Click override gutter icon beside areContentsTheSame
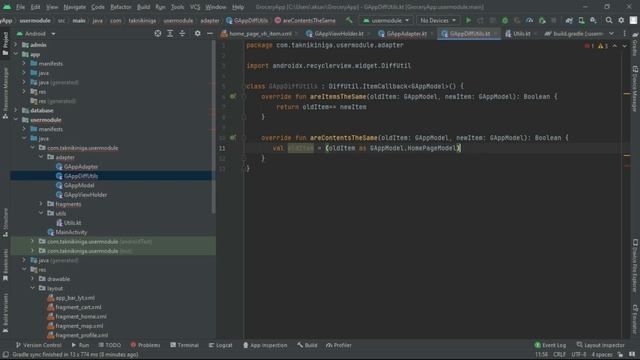This screenshot has width=640, height=360. pos(233,138)
